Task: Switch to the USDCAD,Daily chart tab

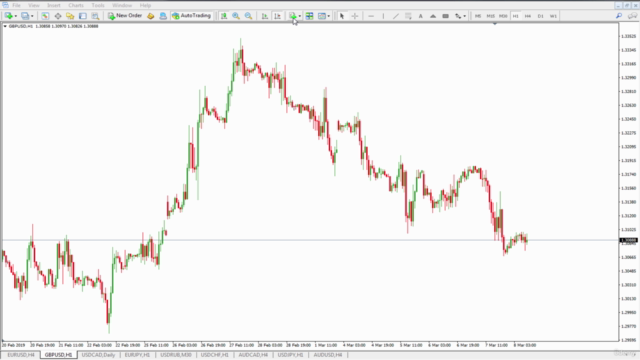Action: [x=98, y=355]
